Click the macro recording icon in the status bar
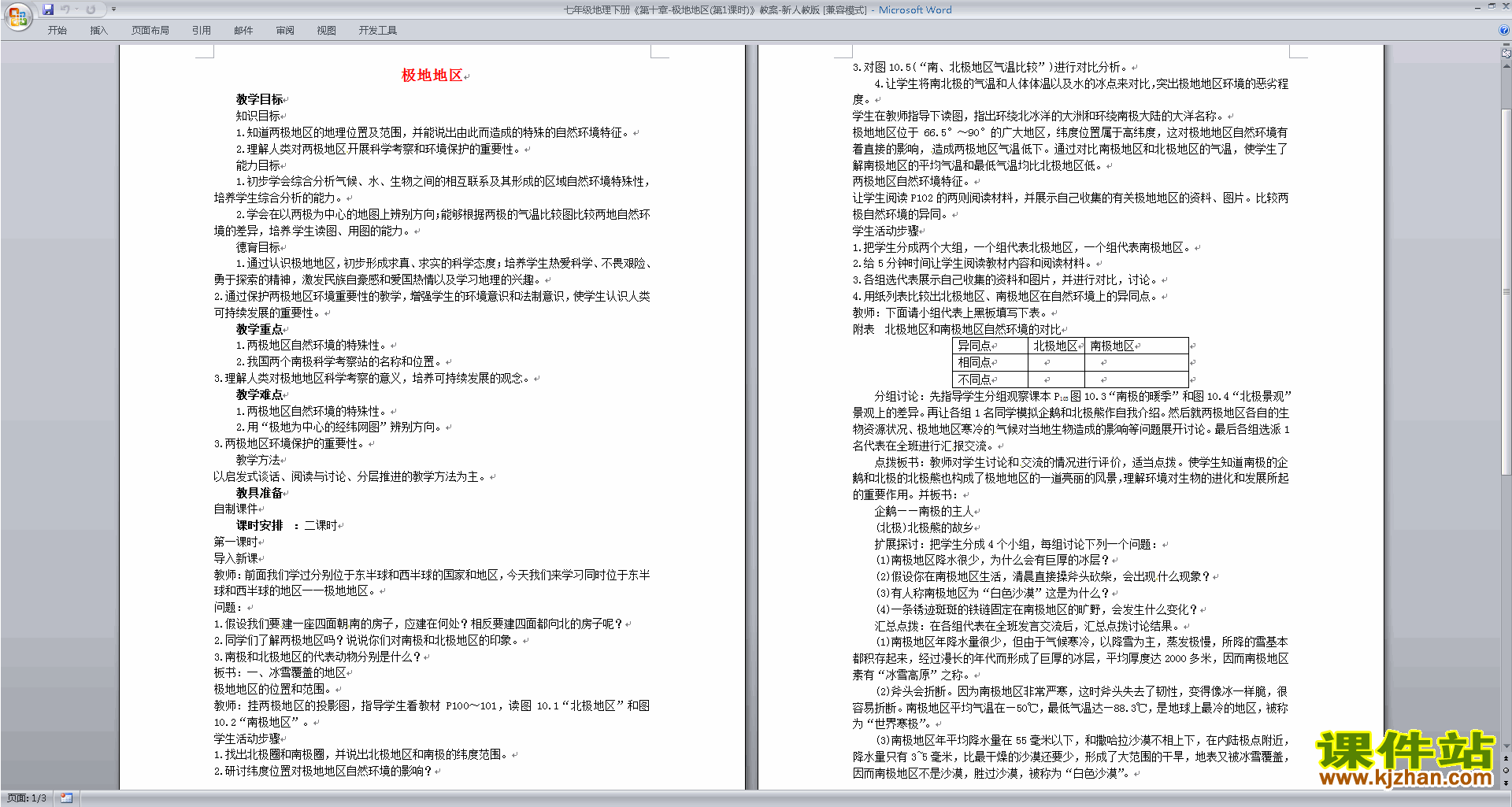This screenshot has width=1512, height=807. [67, 798]
